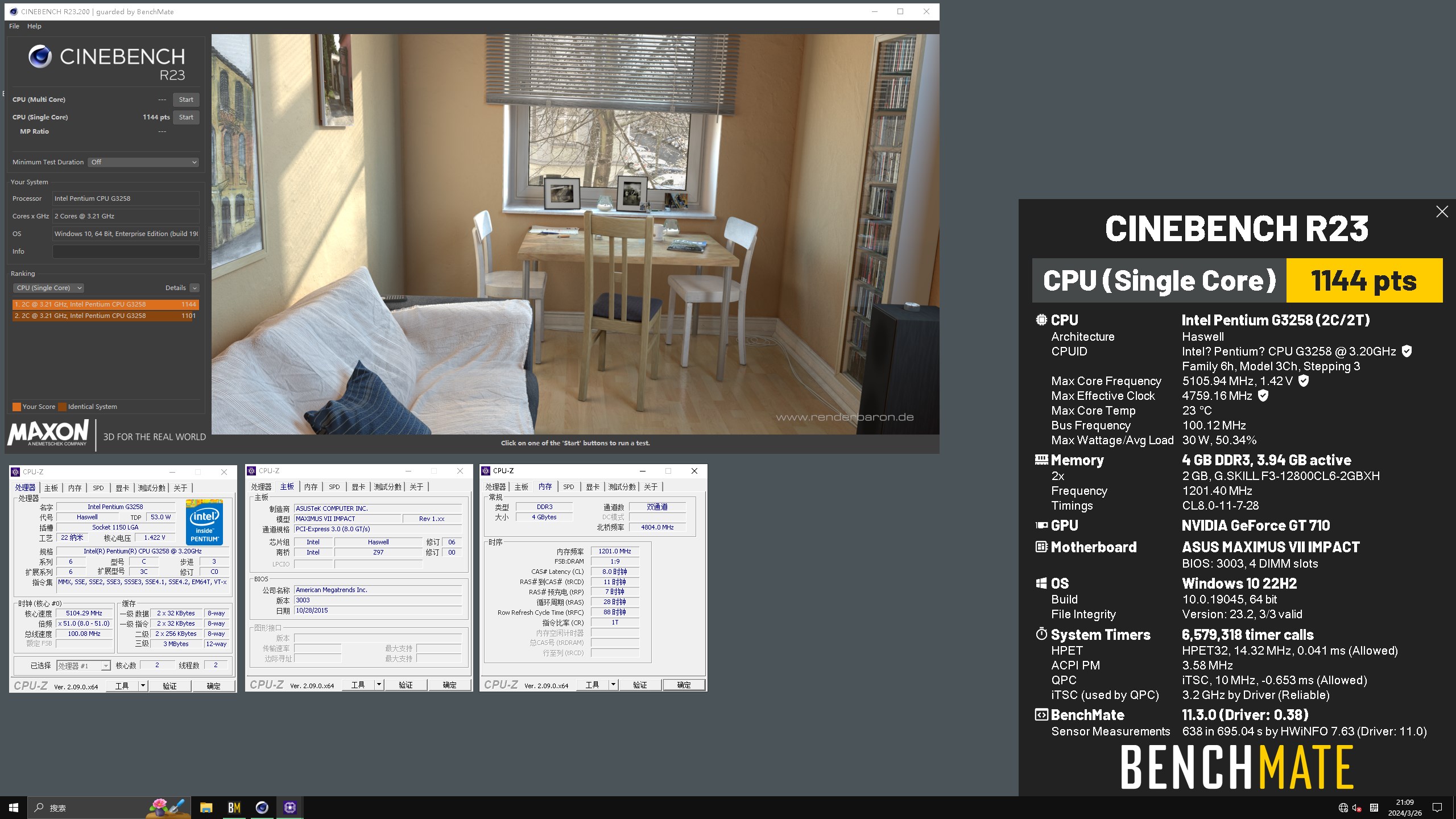The image size is (1456, 819).
Task: Click first CPU-Z window title icon
Action: point(15,472)
